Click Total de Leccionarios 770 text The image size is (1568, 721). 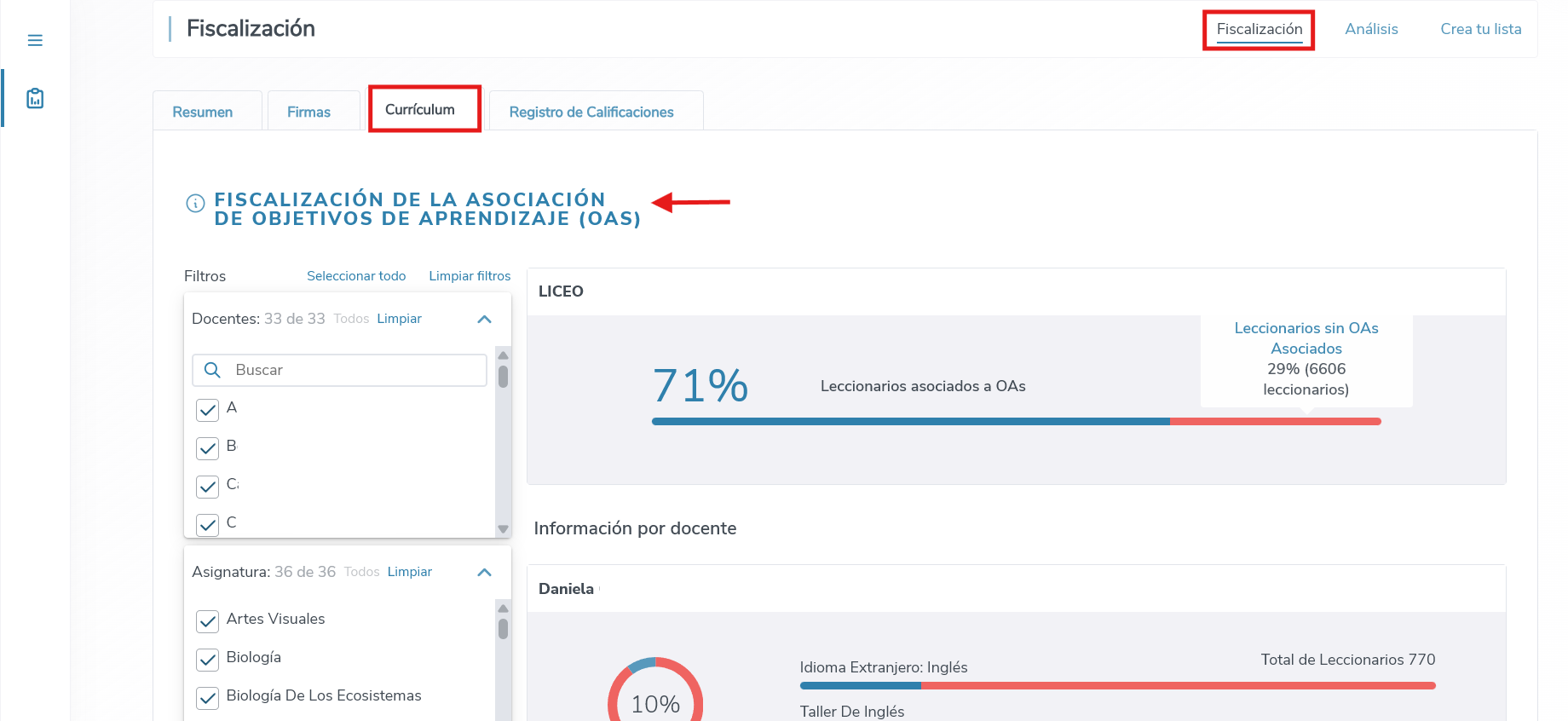(1348, 660)
